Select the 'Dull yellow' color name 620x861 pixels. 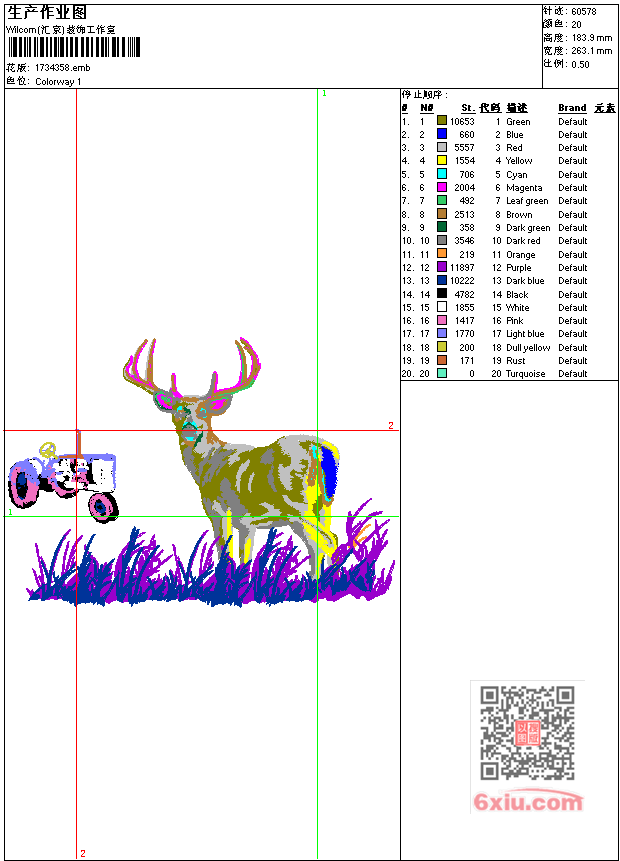(528, 348)
